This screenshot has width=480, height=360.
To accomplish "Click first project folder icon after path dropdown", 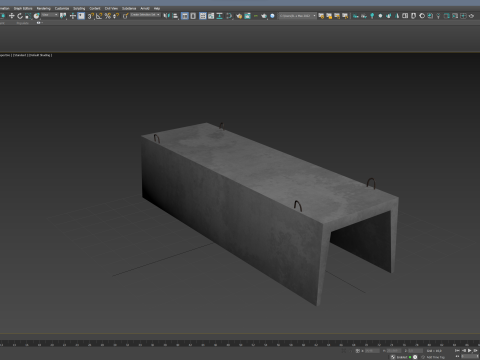I will [321, 16].
